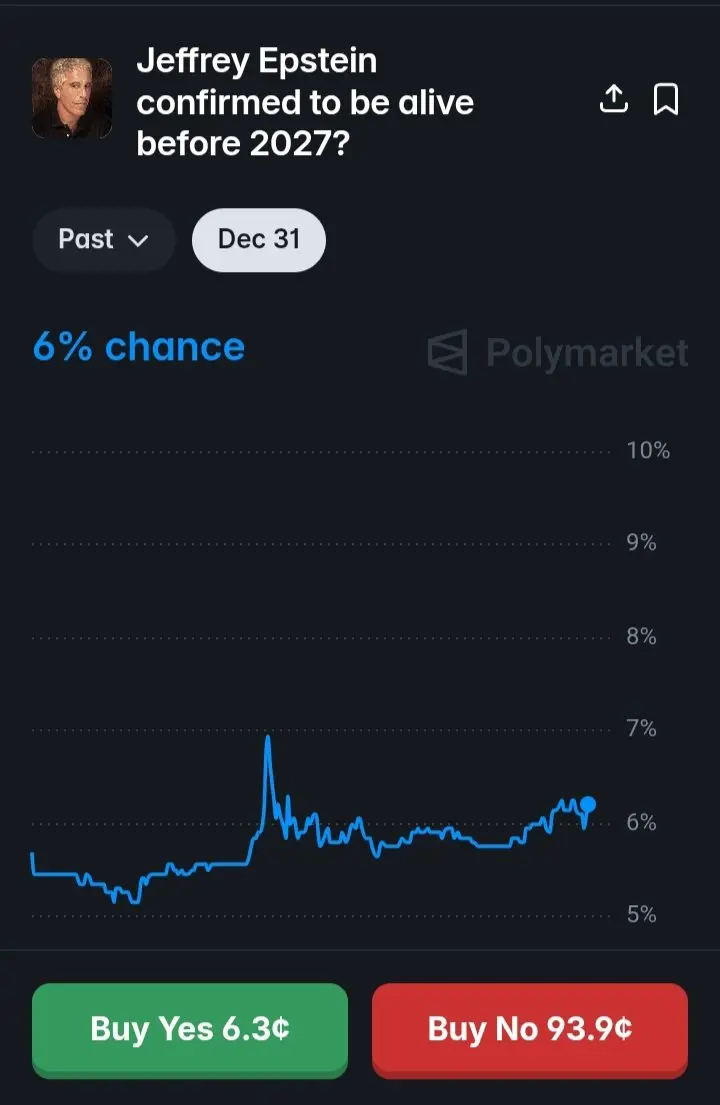Click the 9% axis label

tap(641, 543)
